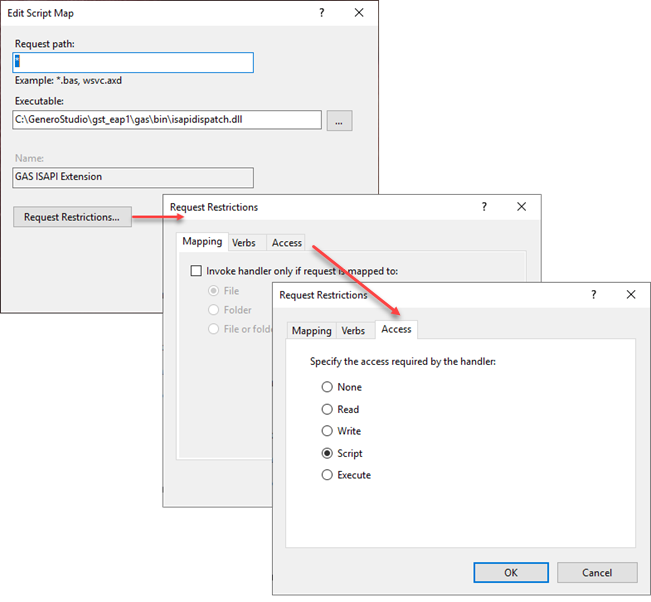The image size is (651, 602).
Task: Select Mapping tab in back Request Restrictions window
Action: (202, 242)
